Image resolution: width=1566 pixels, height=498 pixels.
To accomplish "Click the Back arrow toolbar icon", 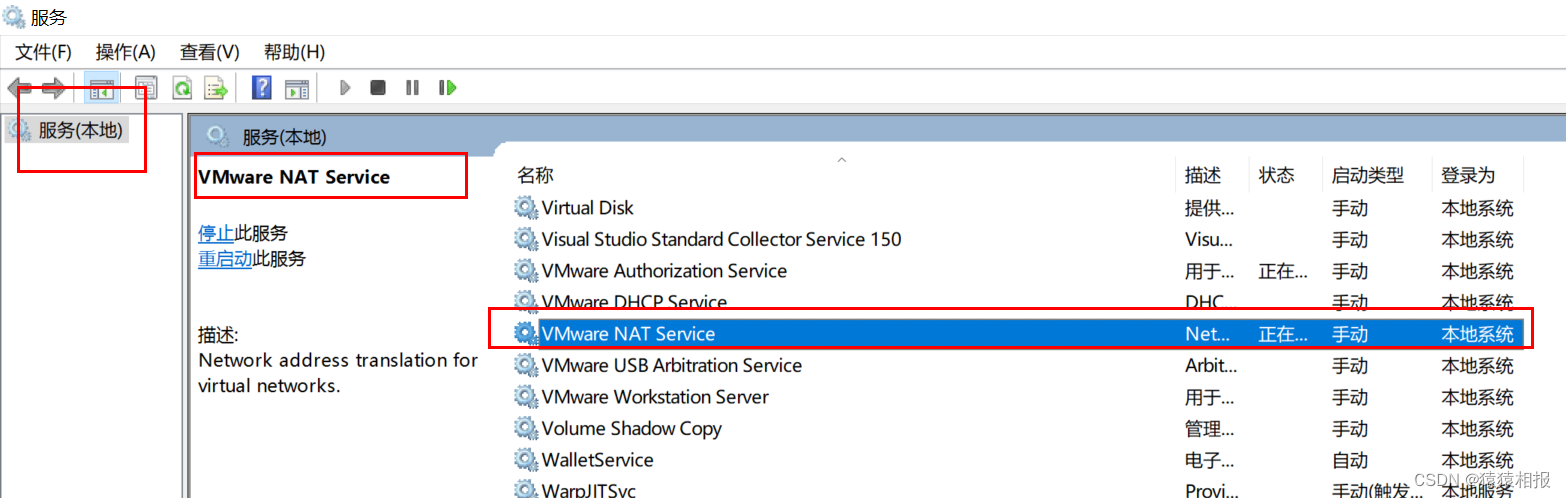I will click(x=19, y=88).
